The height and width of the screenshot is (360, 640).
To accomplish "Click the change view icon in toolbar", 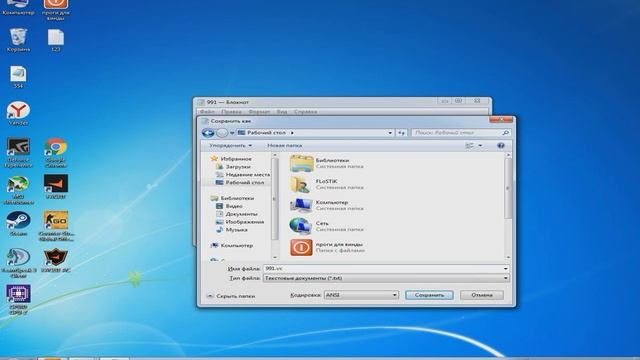I will tap(469, 145).
